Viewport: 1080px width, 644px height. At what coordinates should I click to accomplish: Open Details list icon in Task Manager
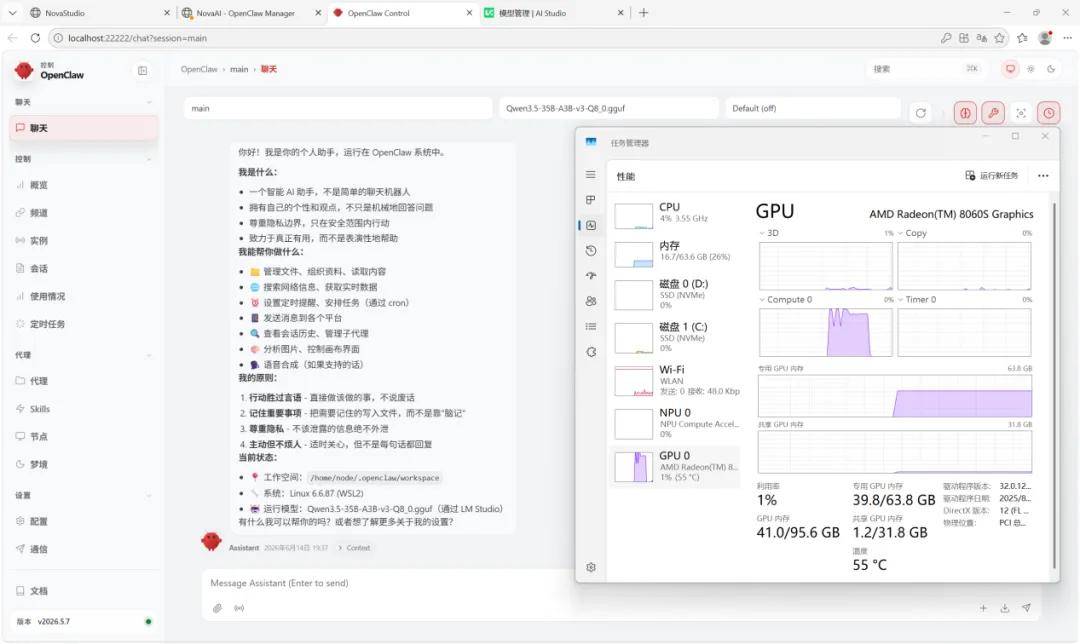[x=591, y=326]
